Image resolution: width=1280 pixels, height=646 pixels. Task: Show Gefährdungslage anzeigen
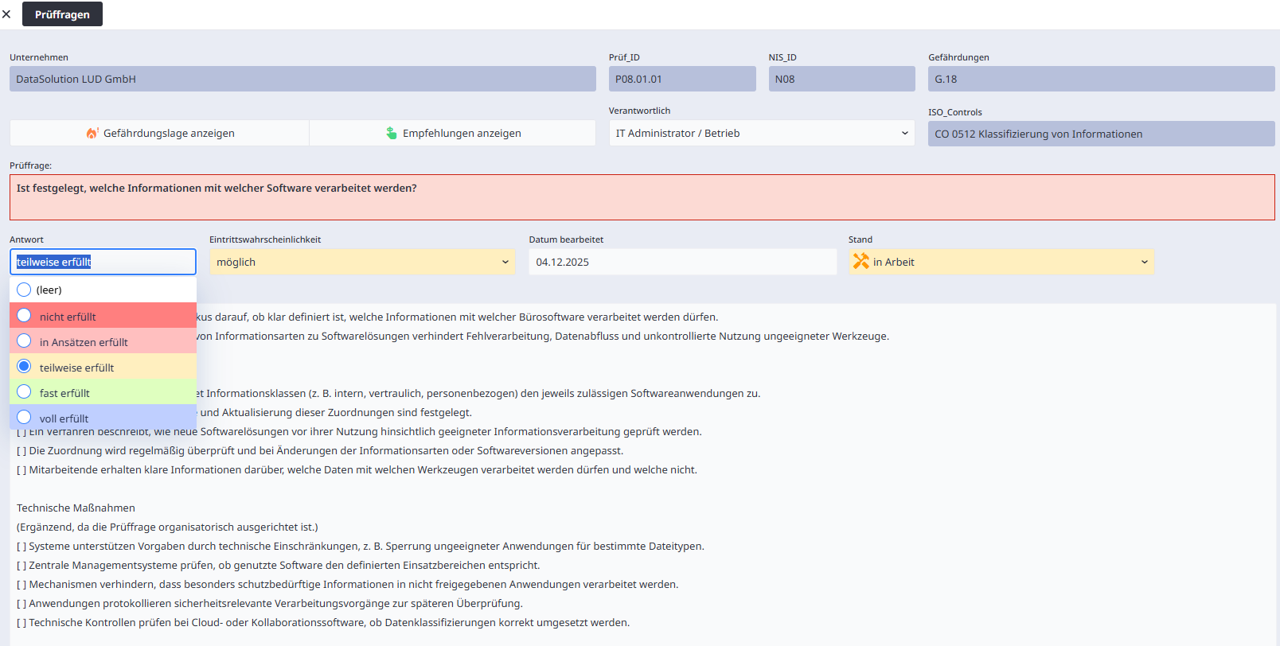tap(160, 133)
